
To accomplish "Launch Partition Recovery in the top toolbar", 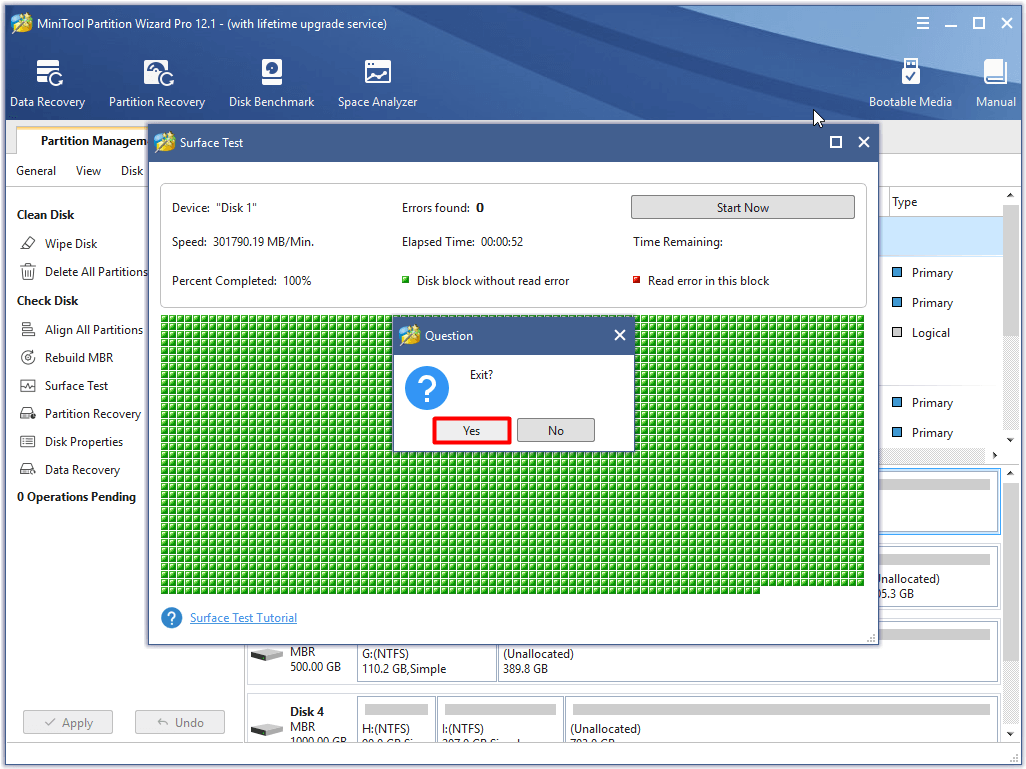I will (157, 83).
